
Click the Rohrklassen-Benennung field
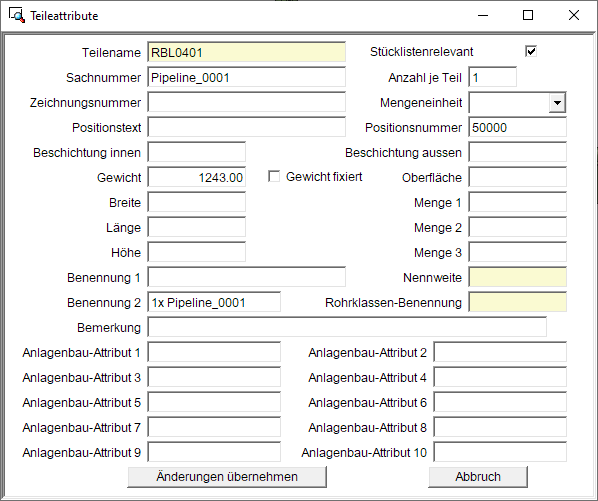(x=518, y=302)
